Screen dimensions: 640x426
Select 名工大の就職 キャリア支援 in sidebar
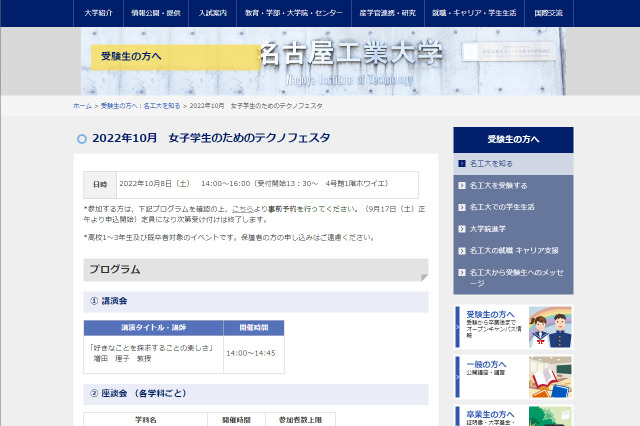(x=513, y=251)
